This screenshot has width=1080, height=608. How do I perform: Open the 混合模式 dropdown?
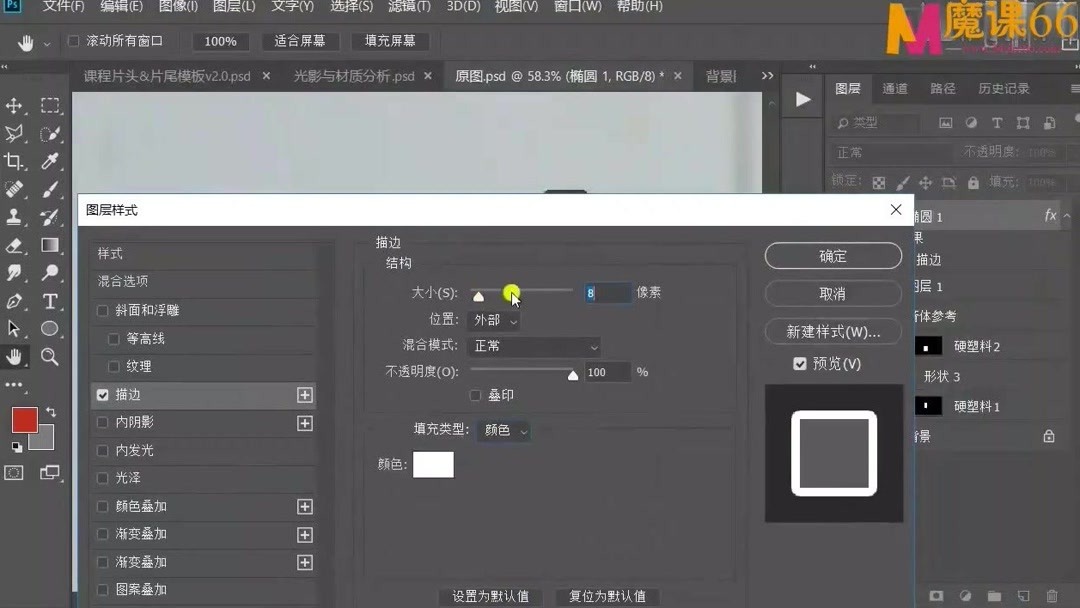click(534, 347)
